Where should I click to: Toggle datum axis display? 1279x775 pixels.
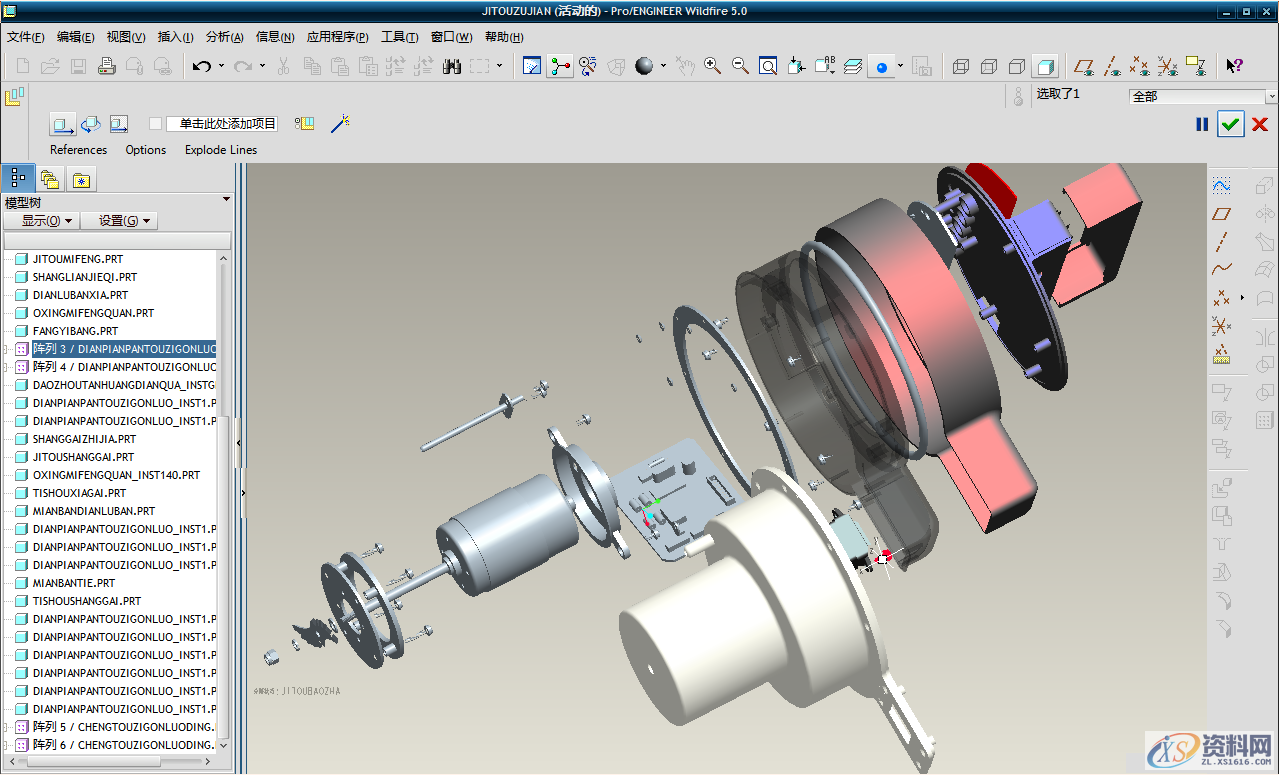coord(1111,66)
